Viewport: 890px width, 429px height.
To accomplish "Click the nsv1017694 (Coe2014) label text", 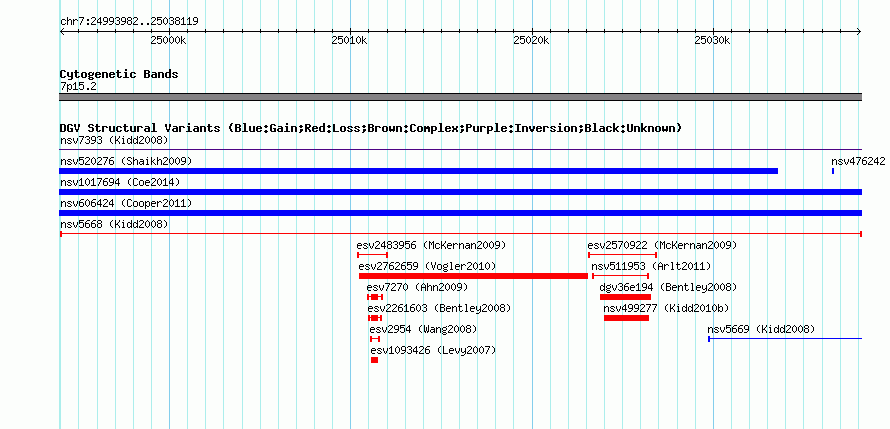I will click(120, 182).
